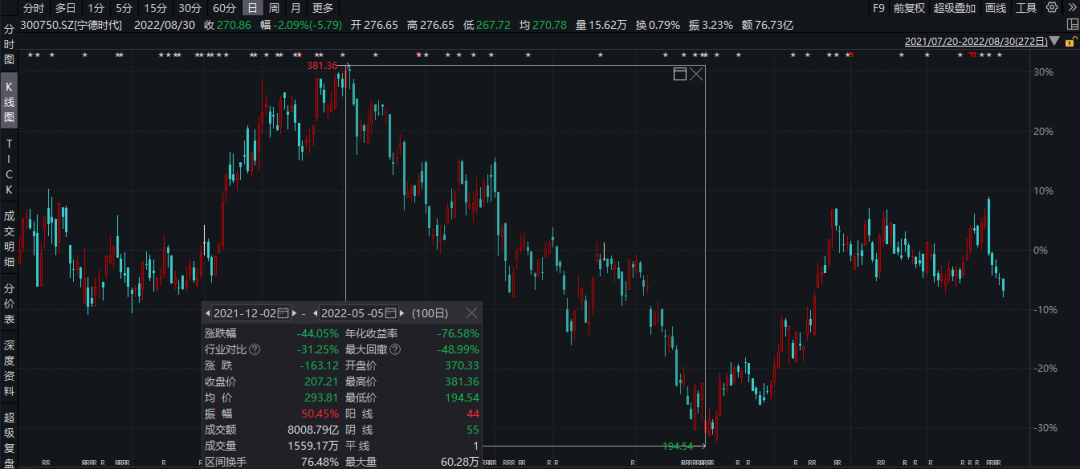Open the 前复权 adjustment dropdown

click(x=909, y=8)
